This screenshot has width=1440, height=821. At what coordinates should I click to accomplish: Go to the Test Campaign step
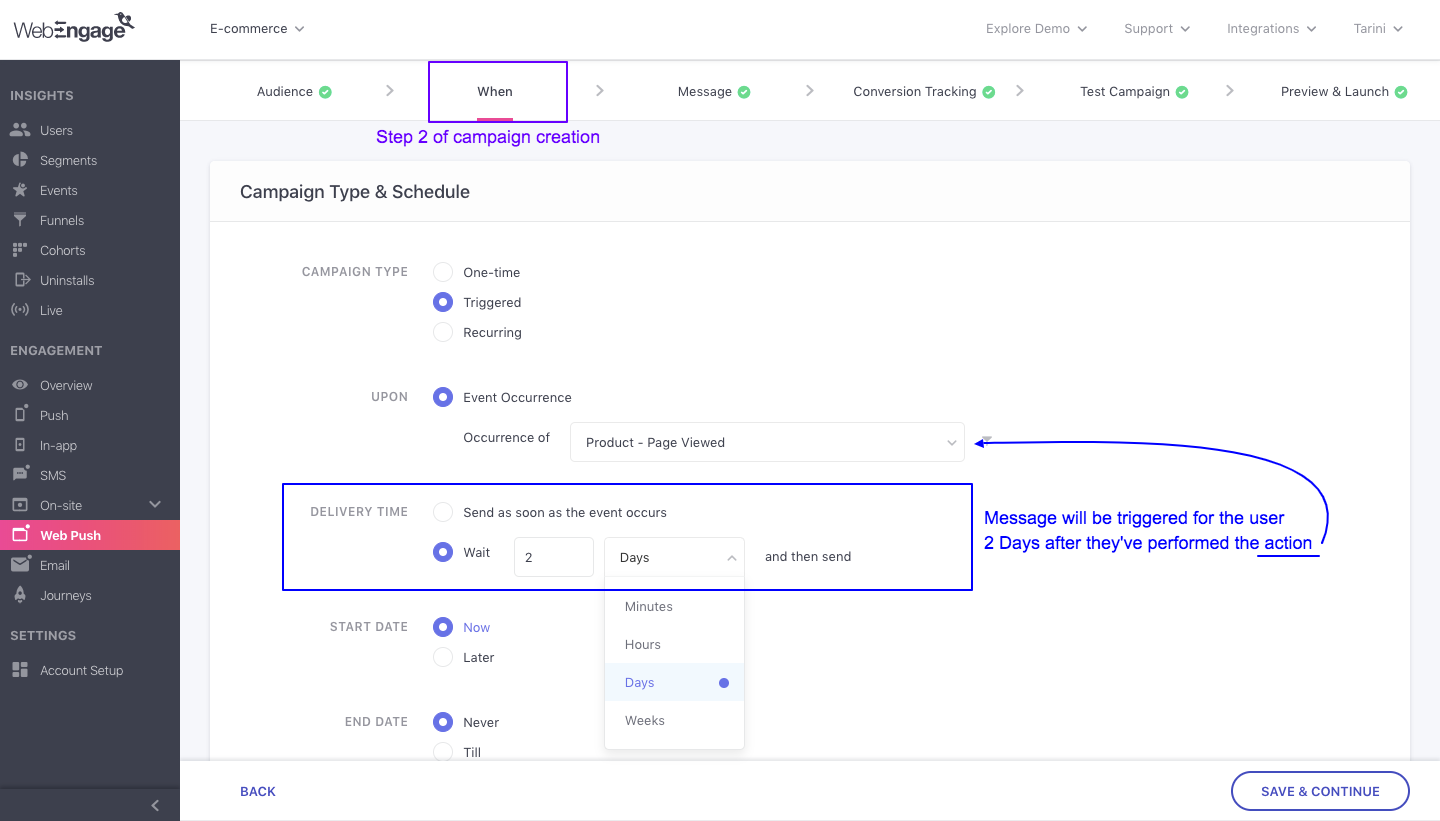click(1125, 92)
